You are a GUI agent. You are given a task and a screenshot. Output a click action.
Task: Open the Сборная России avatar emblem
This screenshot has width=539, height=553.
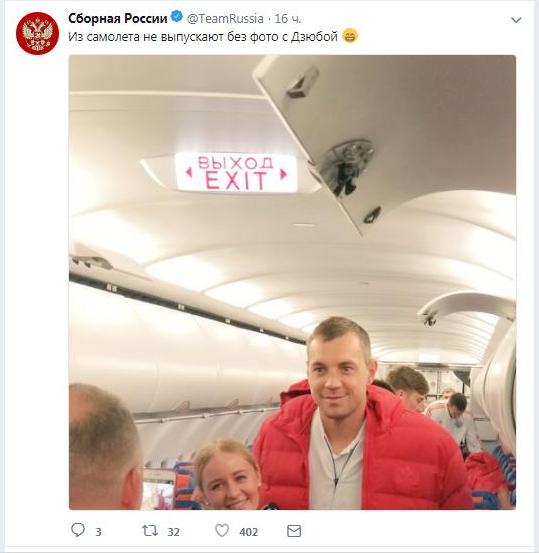(37, 34)
